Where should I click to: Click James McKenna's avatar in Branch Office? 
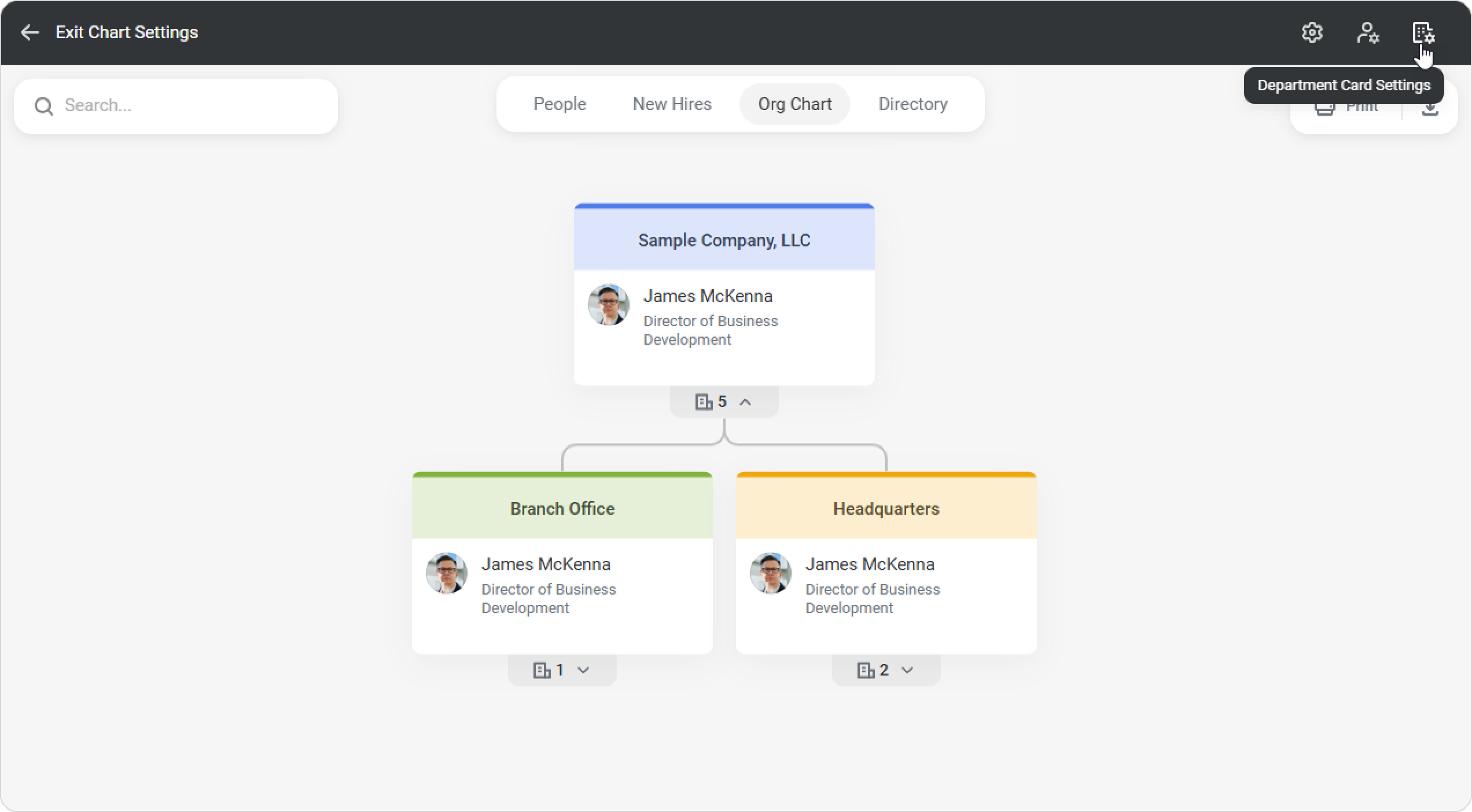[x=446, y=573]
